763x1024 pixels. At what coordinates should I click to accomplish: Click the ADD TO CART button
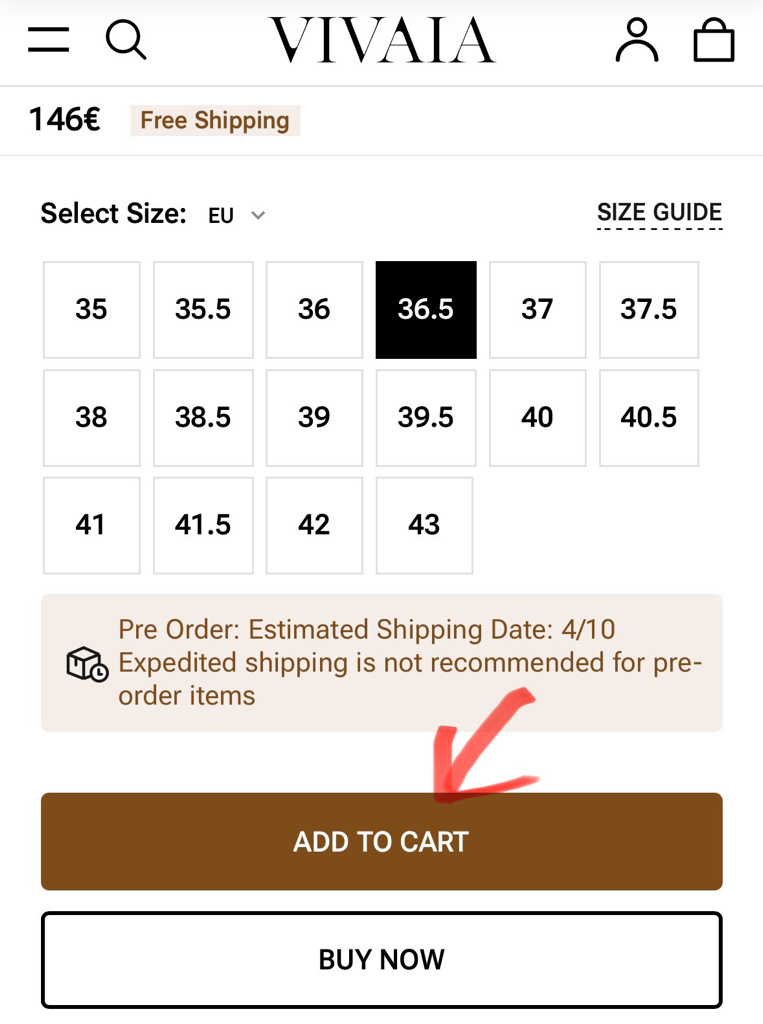tap(382, 842)
